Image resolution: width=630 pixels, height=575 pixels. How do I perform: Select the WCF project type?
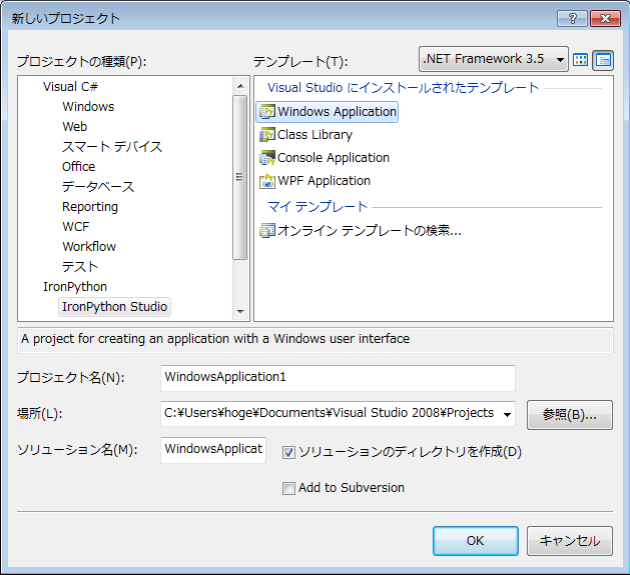tap(76, 227)
